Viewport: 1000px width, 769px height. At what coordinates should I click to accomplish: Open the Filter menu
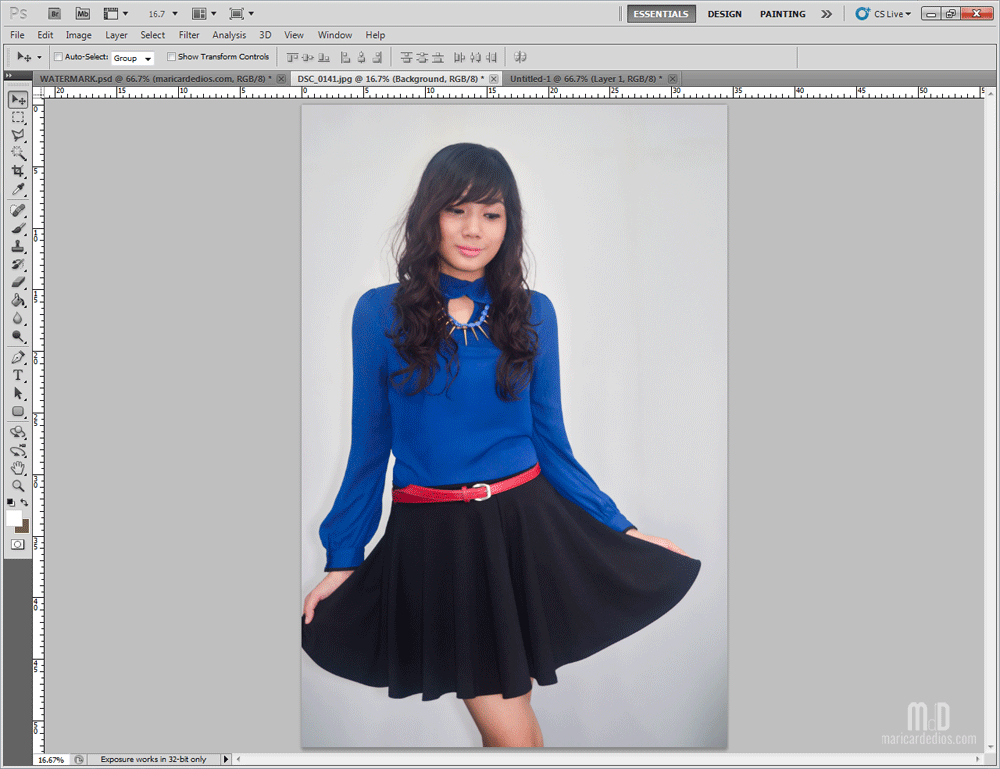189,35
